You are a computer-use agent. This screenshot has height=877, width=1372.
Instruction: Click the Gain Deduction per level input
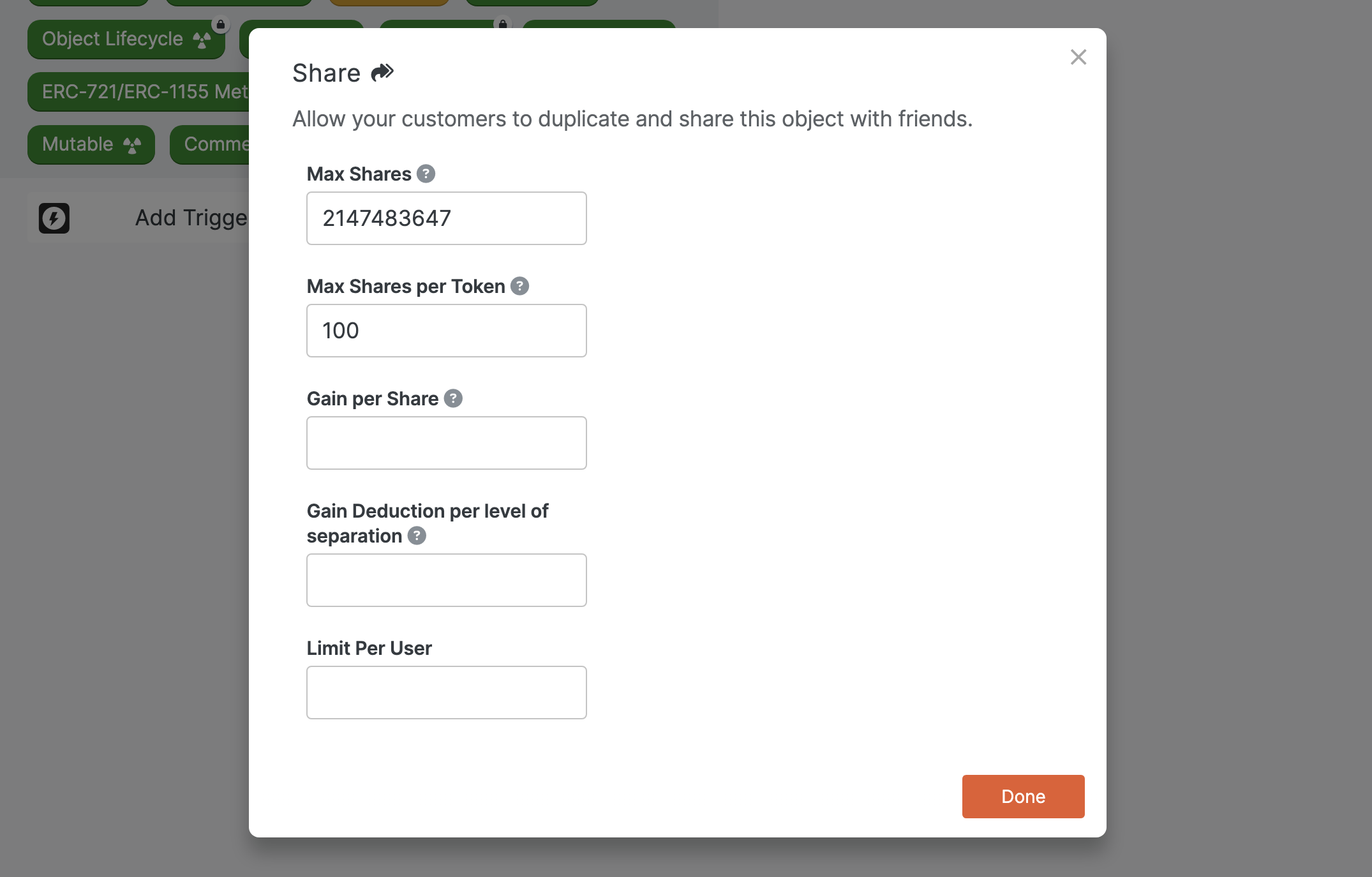point(447,580)
